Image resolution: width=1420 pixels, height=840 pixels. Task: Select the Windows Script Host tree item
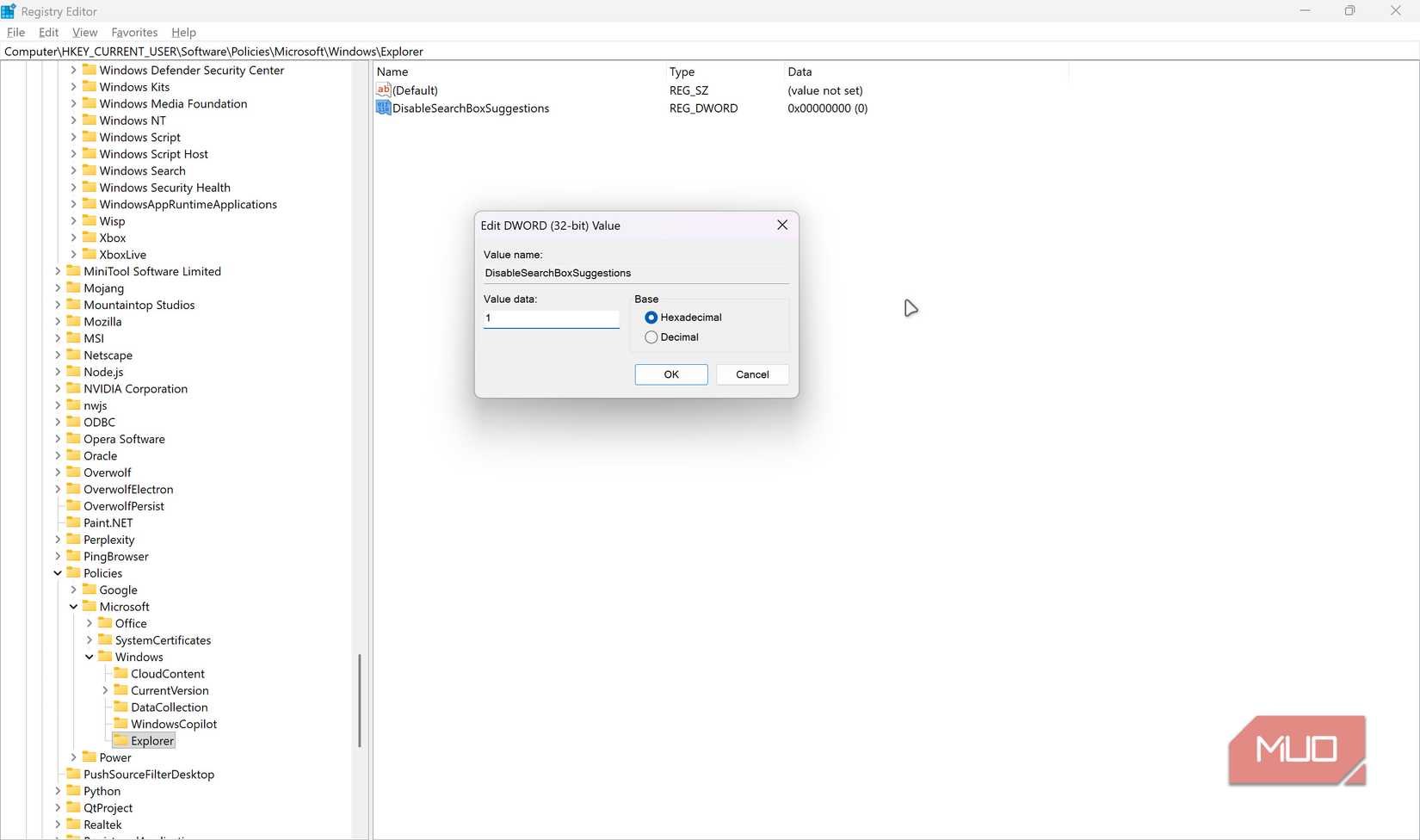coord(153,153)
